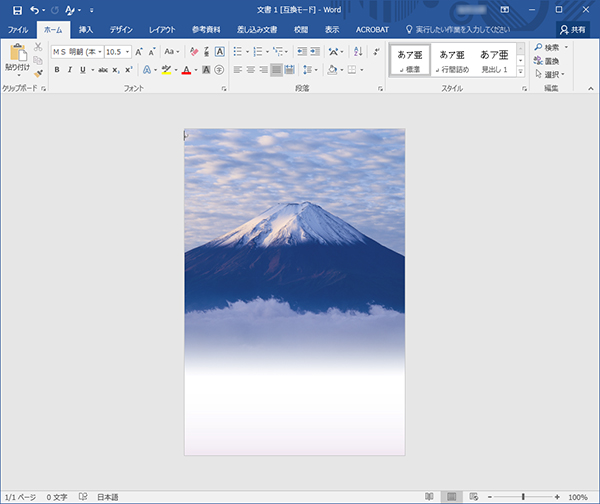
Task: Click the Cut scissors icon
Action: [x=38, y=47]
